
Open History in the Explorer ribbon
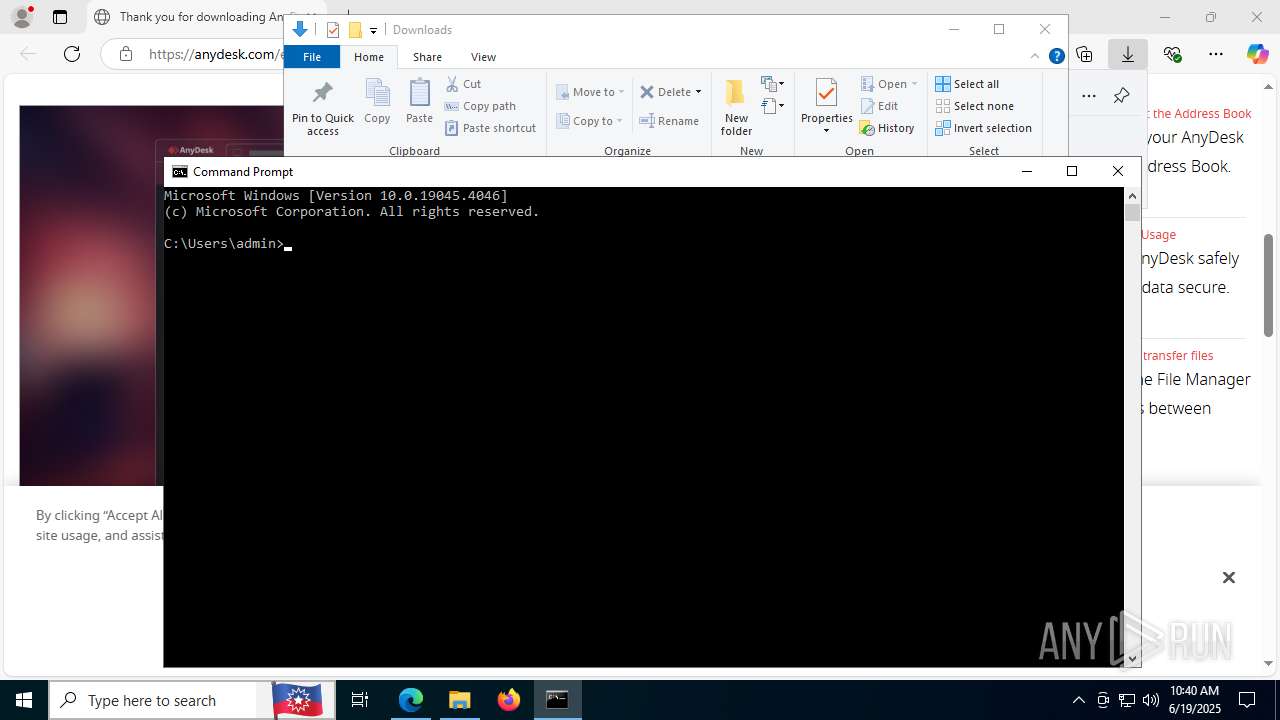887,128
